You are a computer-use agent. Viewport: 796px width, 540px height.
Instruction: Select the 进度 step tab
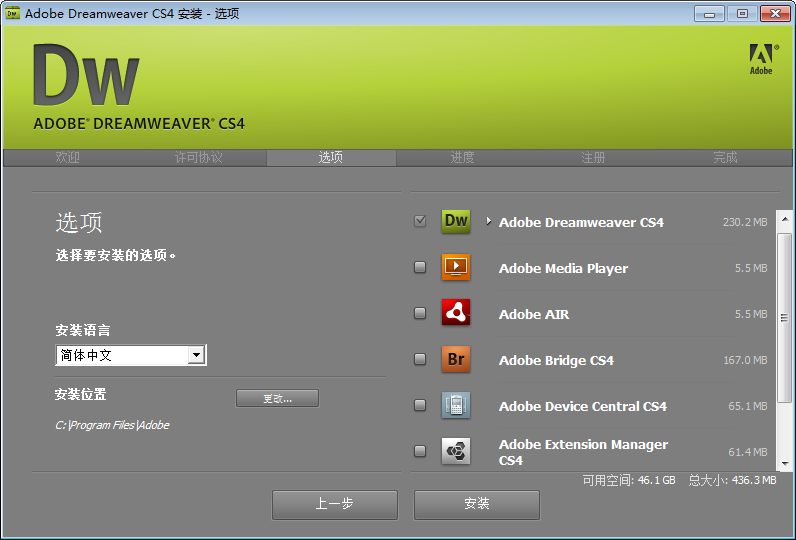pyautogui.click(x=462, y=157)
